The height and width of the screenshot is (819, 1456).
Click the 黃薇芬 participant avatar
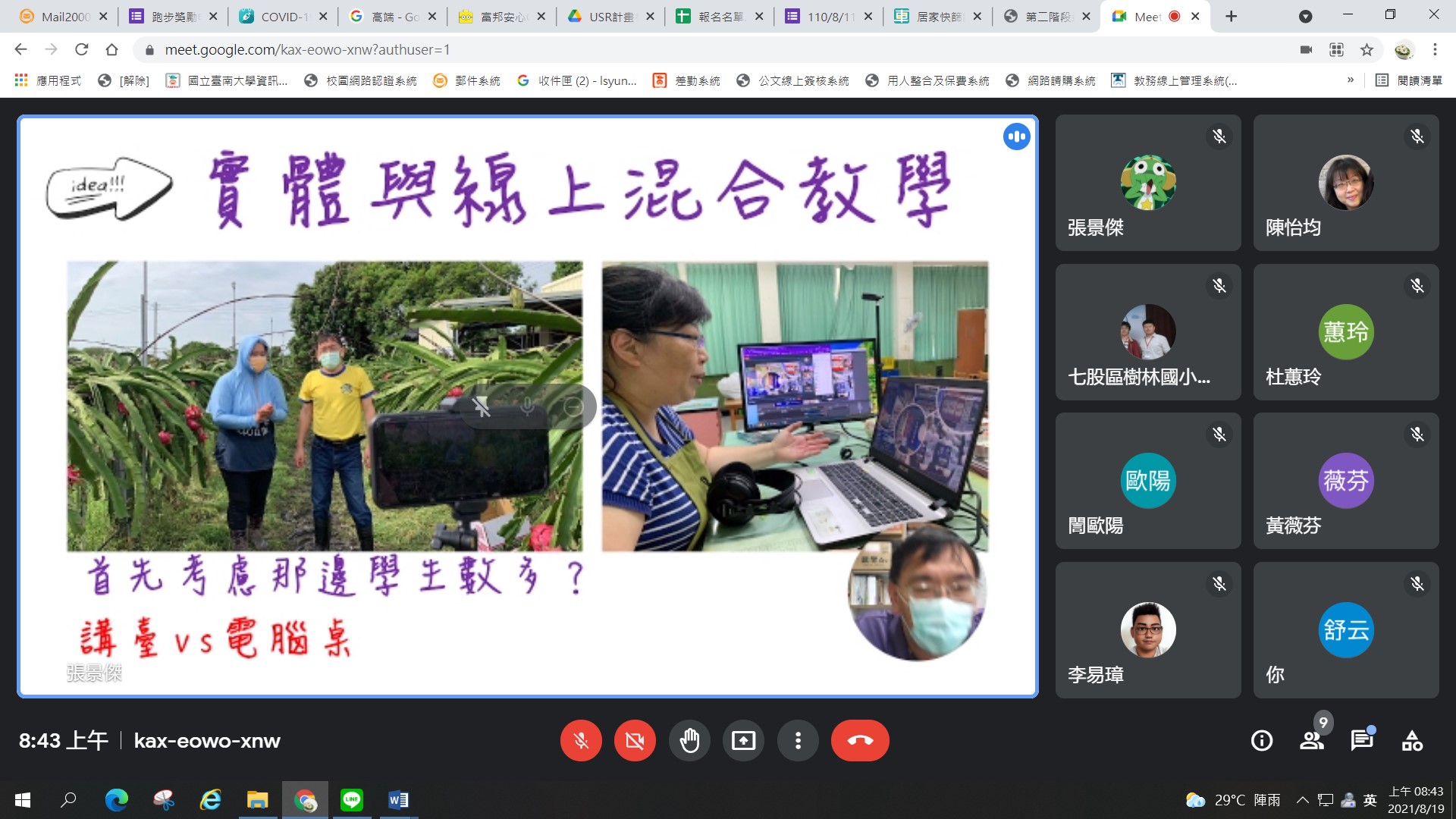pyautogui.click(x=1346, y=481)
